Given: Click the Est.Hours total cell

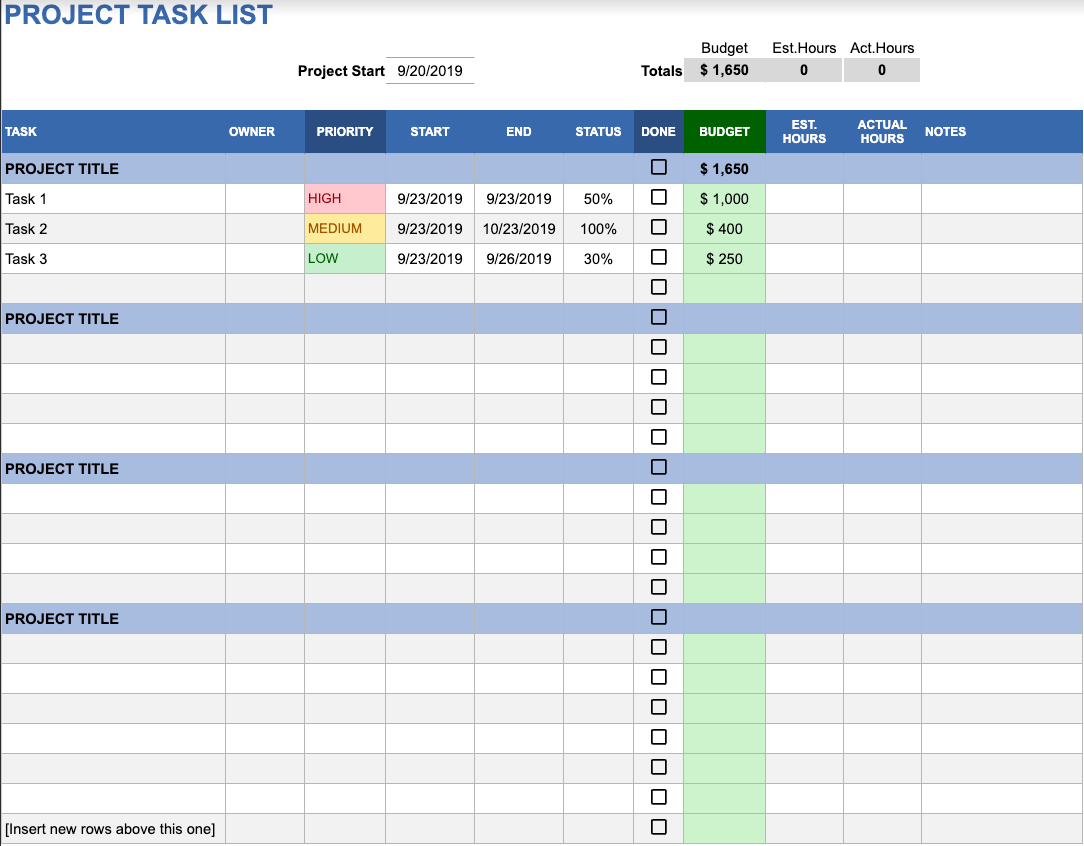Looking at the screenshot, I should 804,70.
